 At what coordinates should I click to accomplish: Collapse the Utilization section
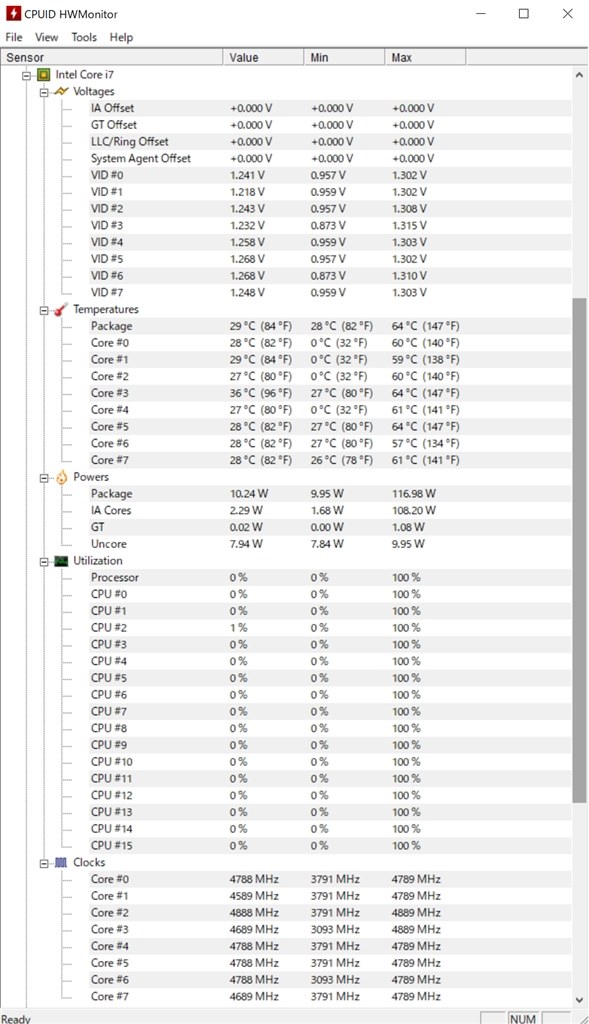tap(46, 561)
